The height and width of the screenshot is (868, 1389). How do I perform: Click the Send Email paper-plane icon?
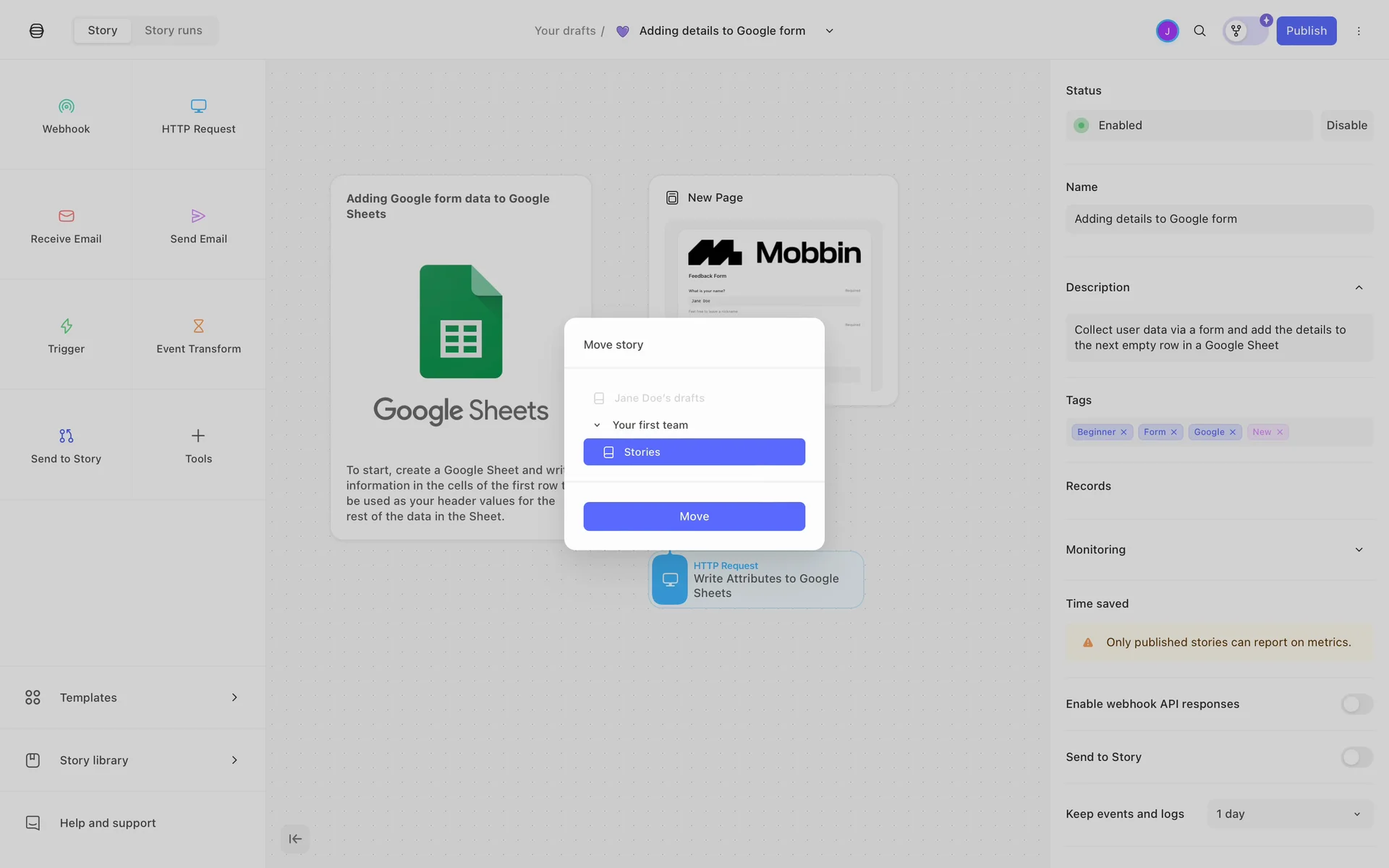(x=198, y=216)
